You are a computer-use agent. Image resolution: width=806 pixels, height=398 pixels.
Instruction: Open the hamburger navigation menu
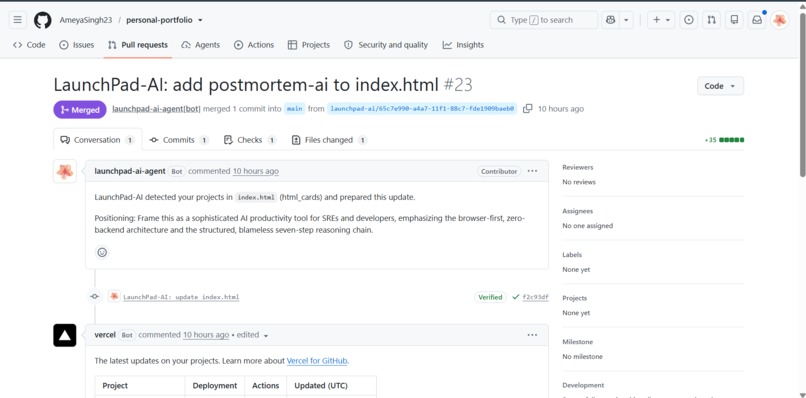tap(17, 20)
